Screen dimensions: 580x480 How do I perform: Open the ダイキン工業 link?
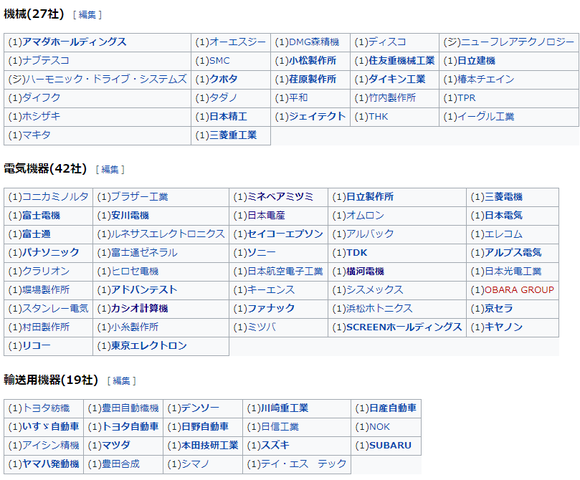[397, 79]
